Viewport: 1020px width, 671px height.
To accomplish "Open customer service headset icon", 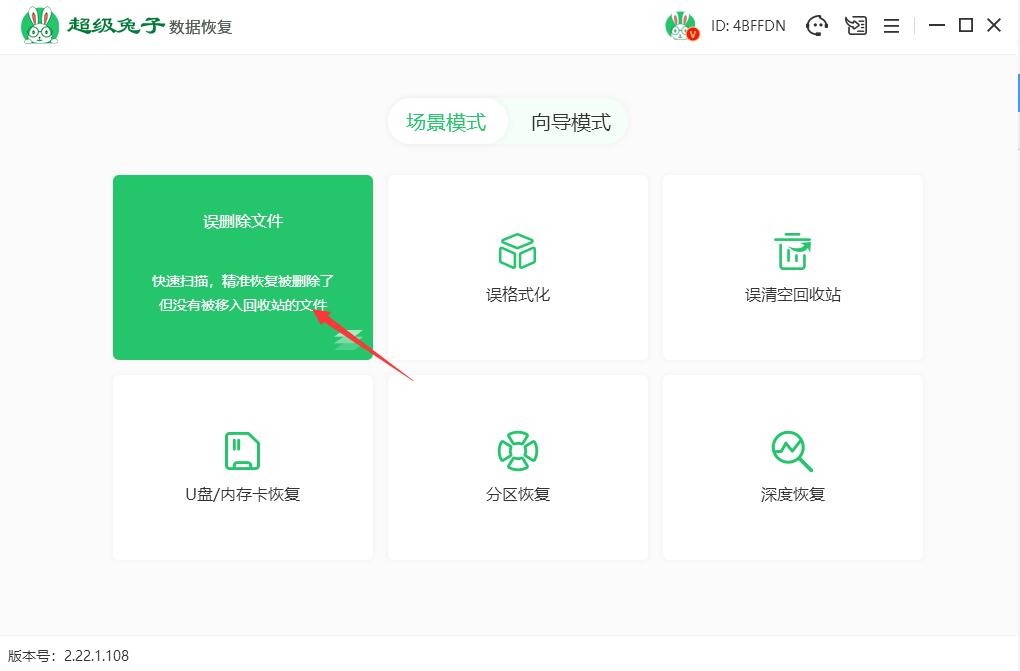I will 817,26.
